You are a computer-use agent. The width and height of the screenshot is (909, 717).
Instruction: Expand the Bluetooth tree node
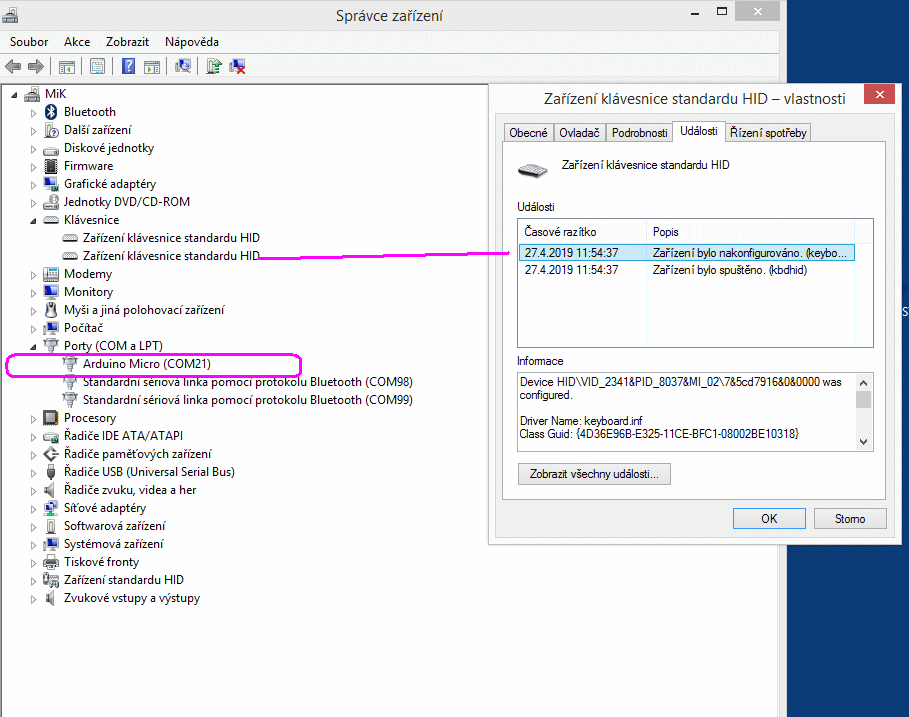[x=33, y=112]
